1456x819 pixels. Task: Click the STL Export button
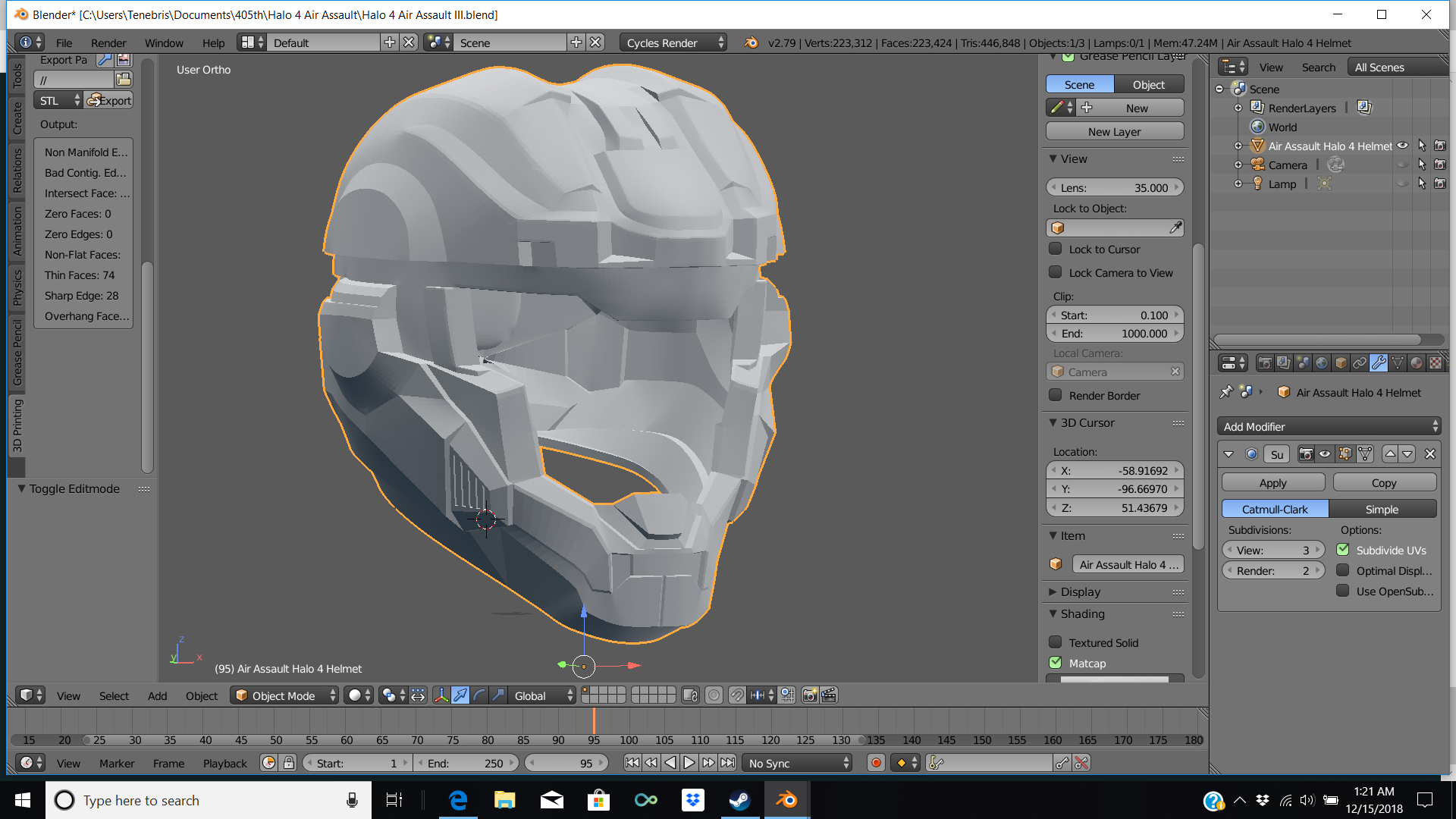(x=109, y=100)
